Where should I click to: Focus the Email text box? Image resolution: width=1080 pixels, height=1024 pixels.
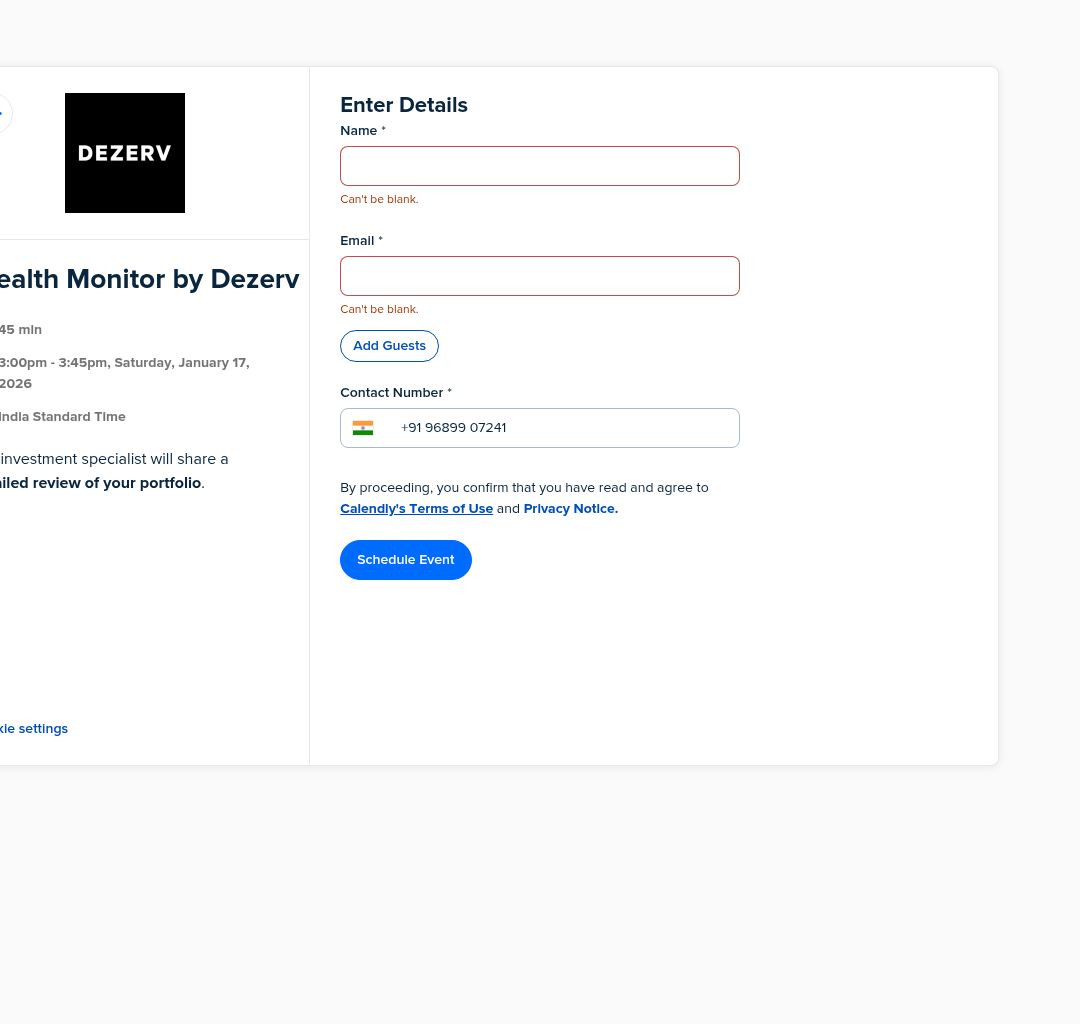click(x=540, y=276)
